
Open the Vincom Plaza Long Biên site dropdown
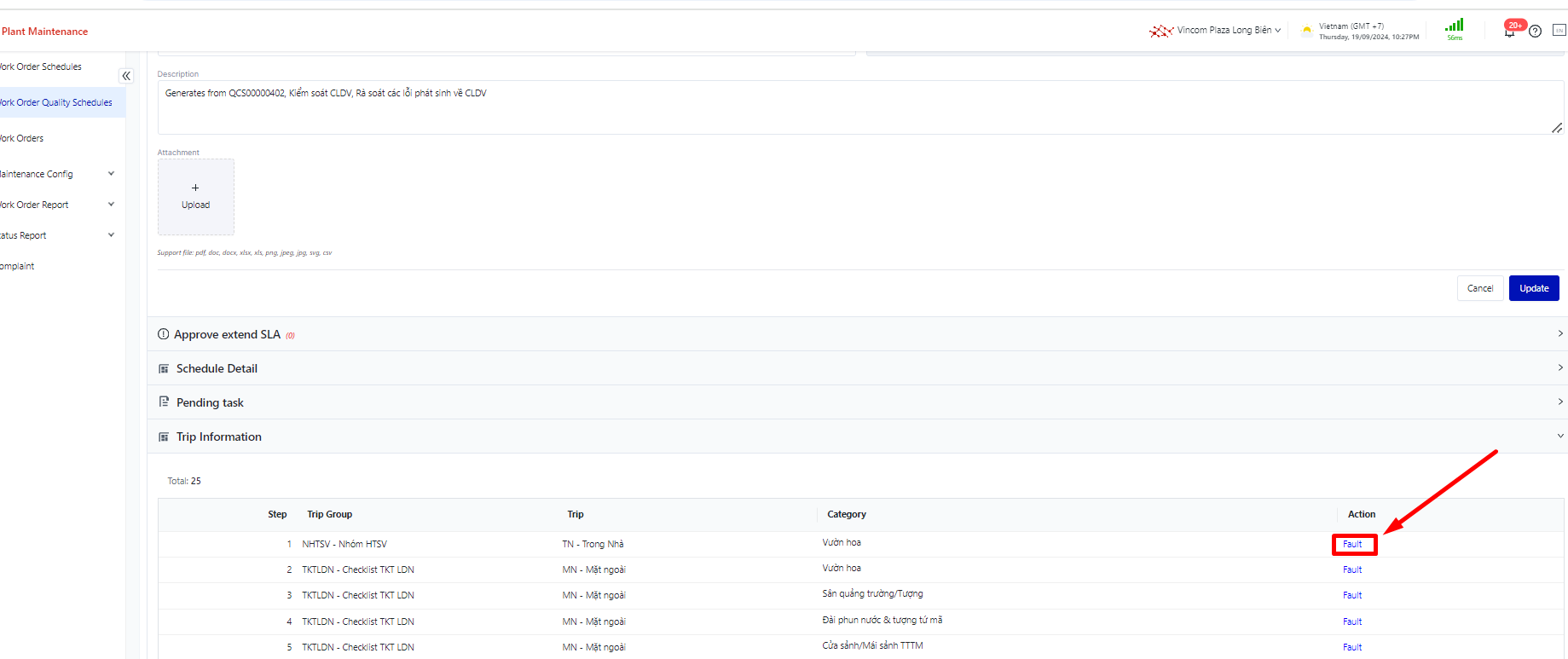(x=1229, y=31)
